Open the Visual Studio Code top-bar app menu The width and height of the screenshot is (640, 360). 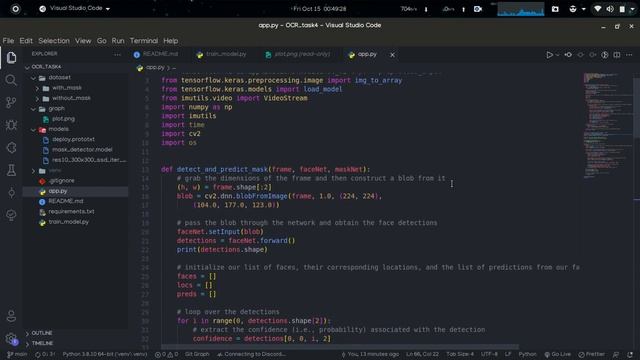[75, 9]
